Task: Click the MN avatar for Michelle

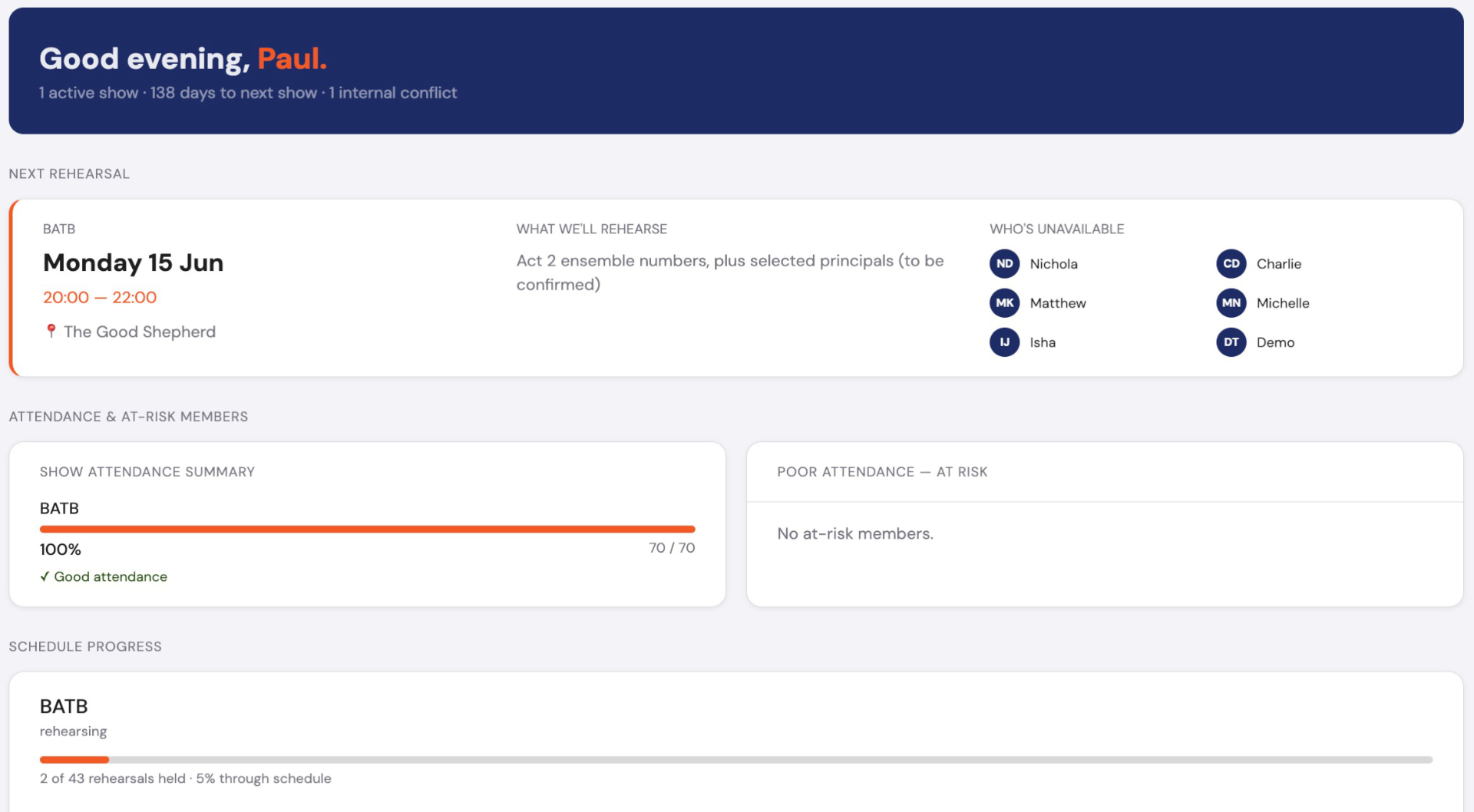Action: [x=1231, y=302]
